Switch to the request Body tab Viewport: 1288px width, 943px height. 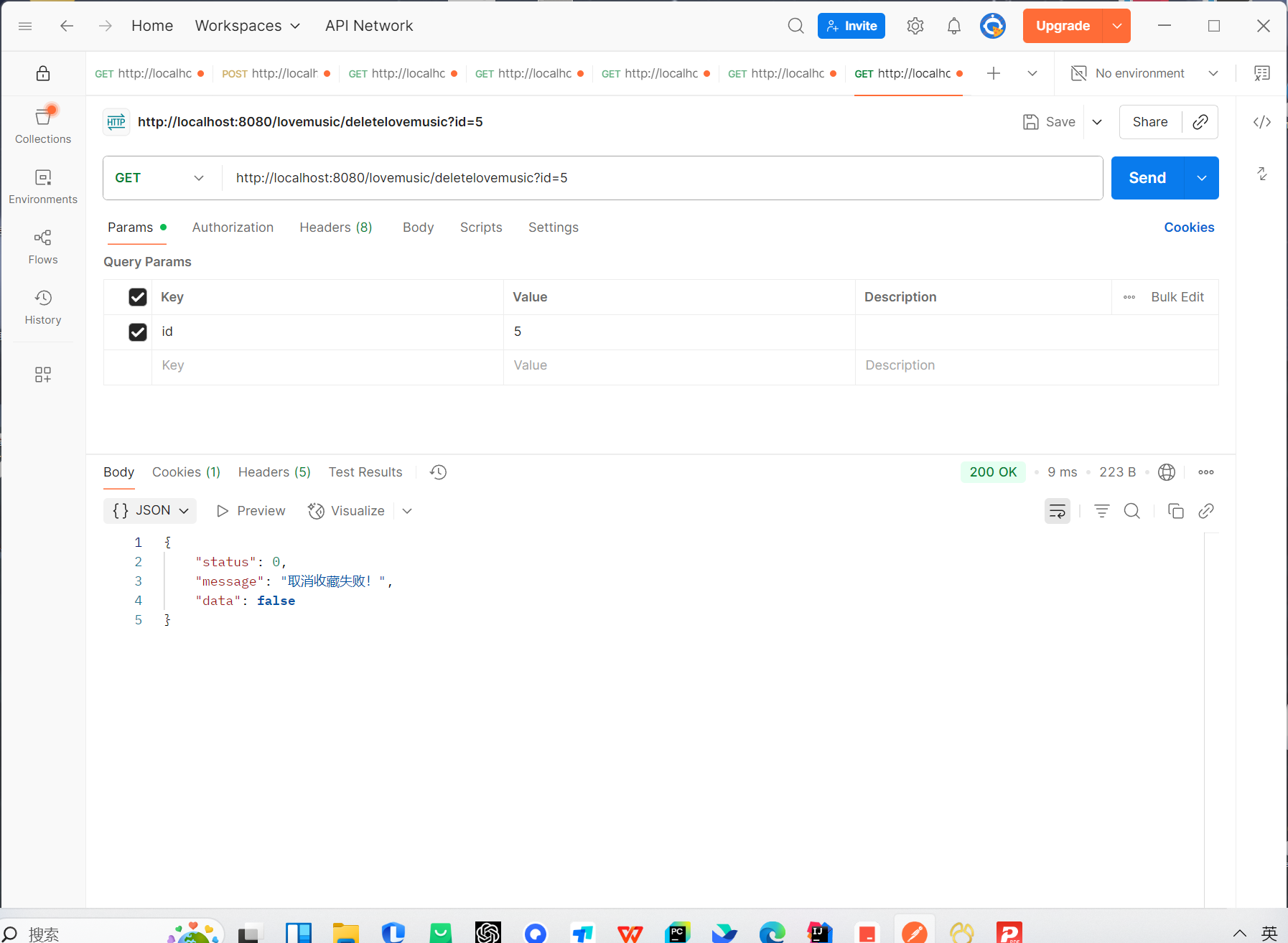(418, 227)
